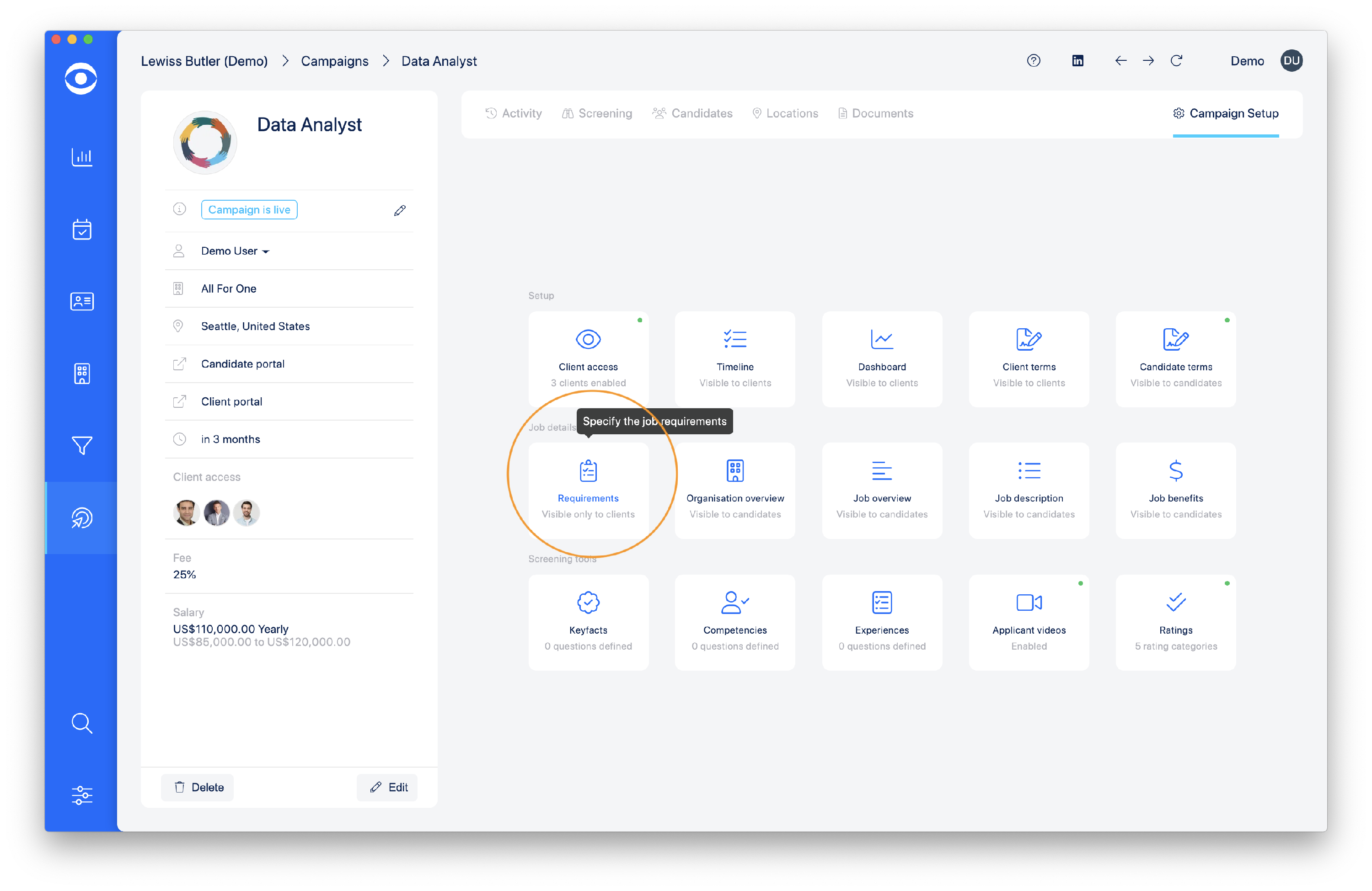Click the funnel filter sidebar icon
This screenshot has height=891, width=1372.
coord(82,445)
